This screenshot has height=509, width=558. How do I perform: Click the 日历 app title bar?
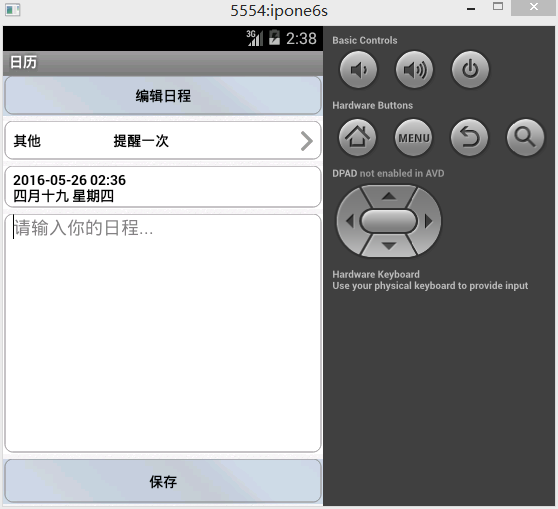coord(163,63)
